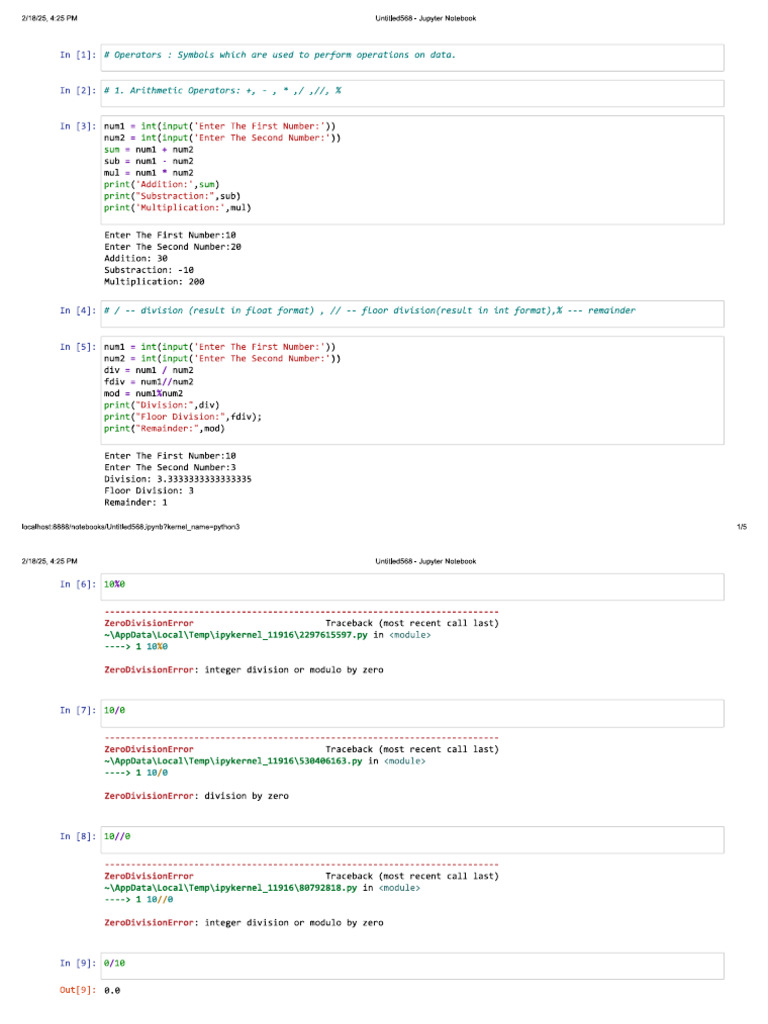This screenshot has width=768, height=1024.
Task: Select the "Remainder: 1" output text
Action: [x=136, y=503]
